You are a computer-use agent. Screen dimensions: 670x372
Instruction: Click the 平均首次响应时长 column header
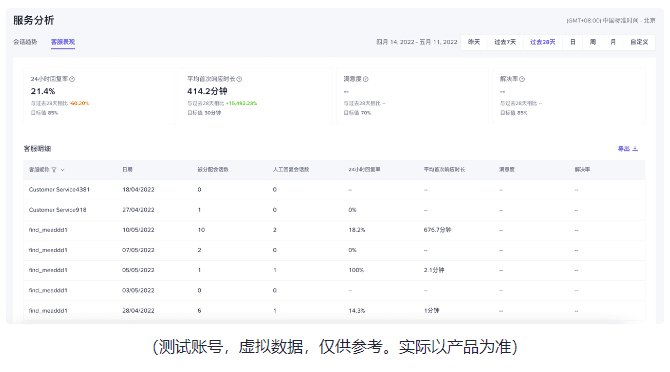click(444, 170)
